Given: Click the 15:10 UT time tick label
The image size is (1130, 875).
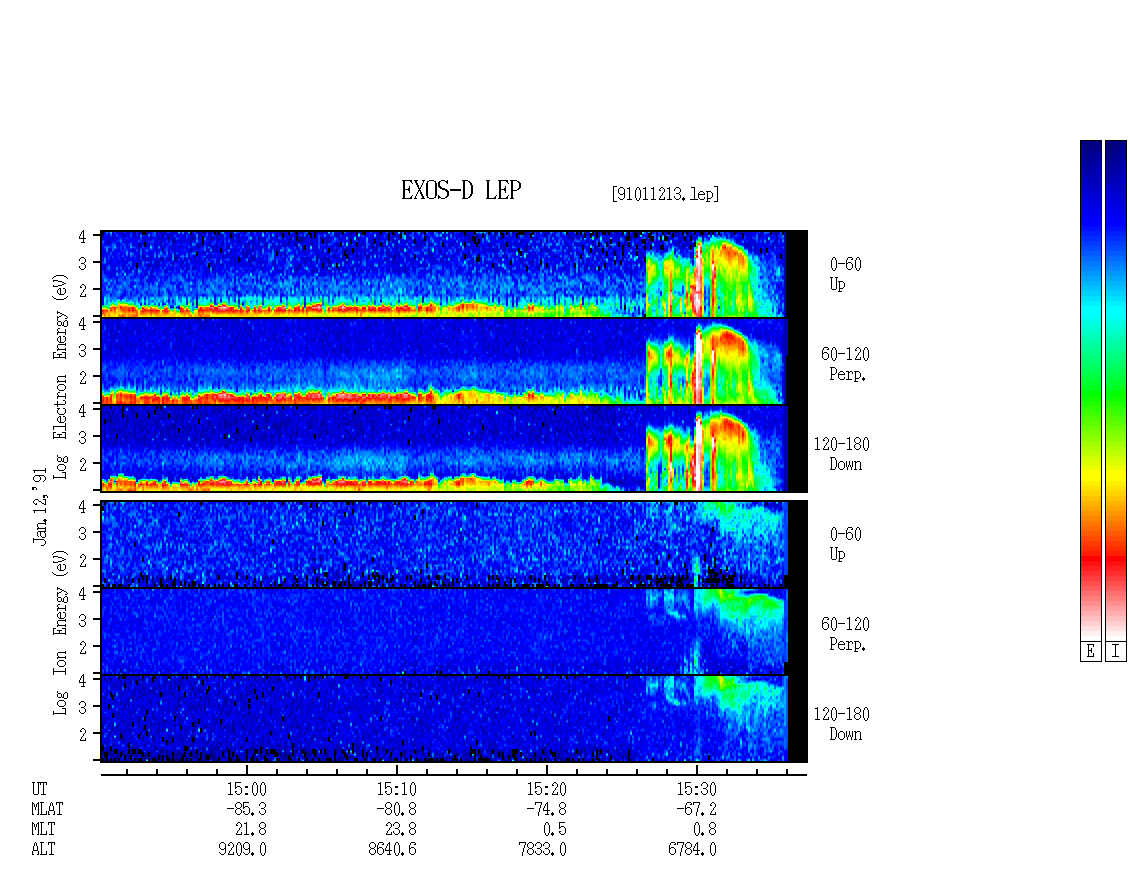Looking at the screenshot, I should pos(396,789).
